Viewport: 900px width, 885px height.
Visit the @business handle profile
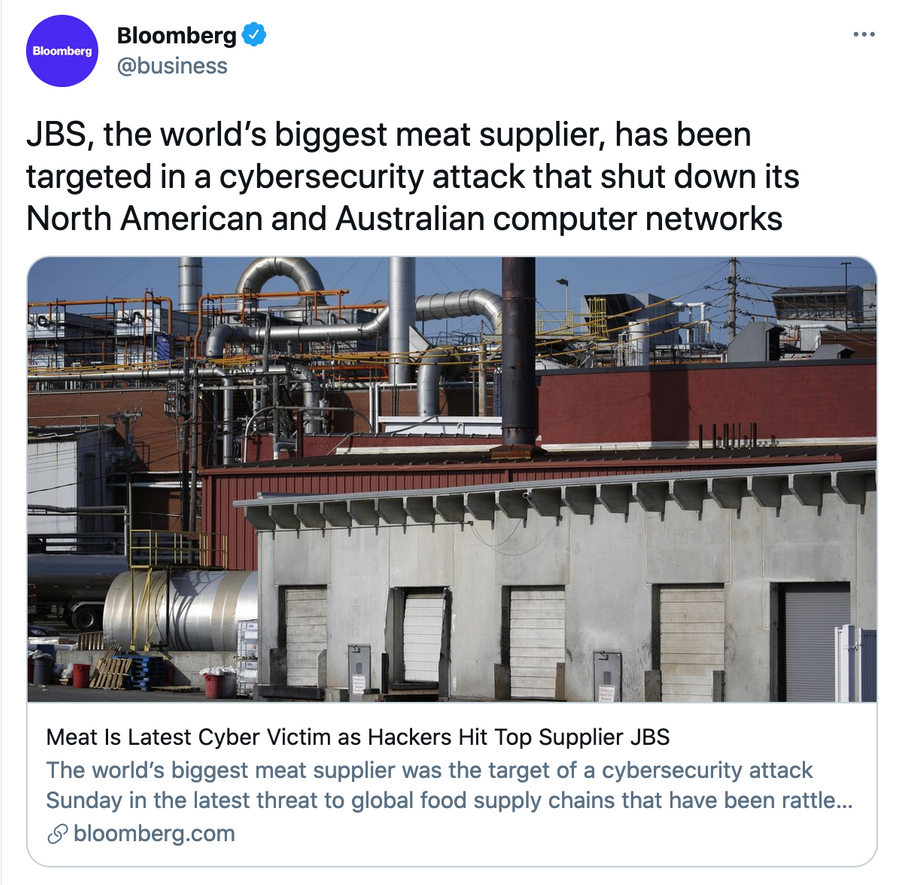[172, 66]
